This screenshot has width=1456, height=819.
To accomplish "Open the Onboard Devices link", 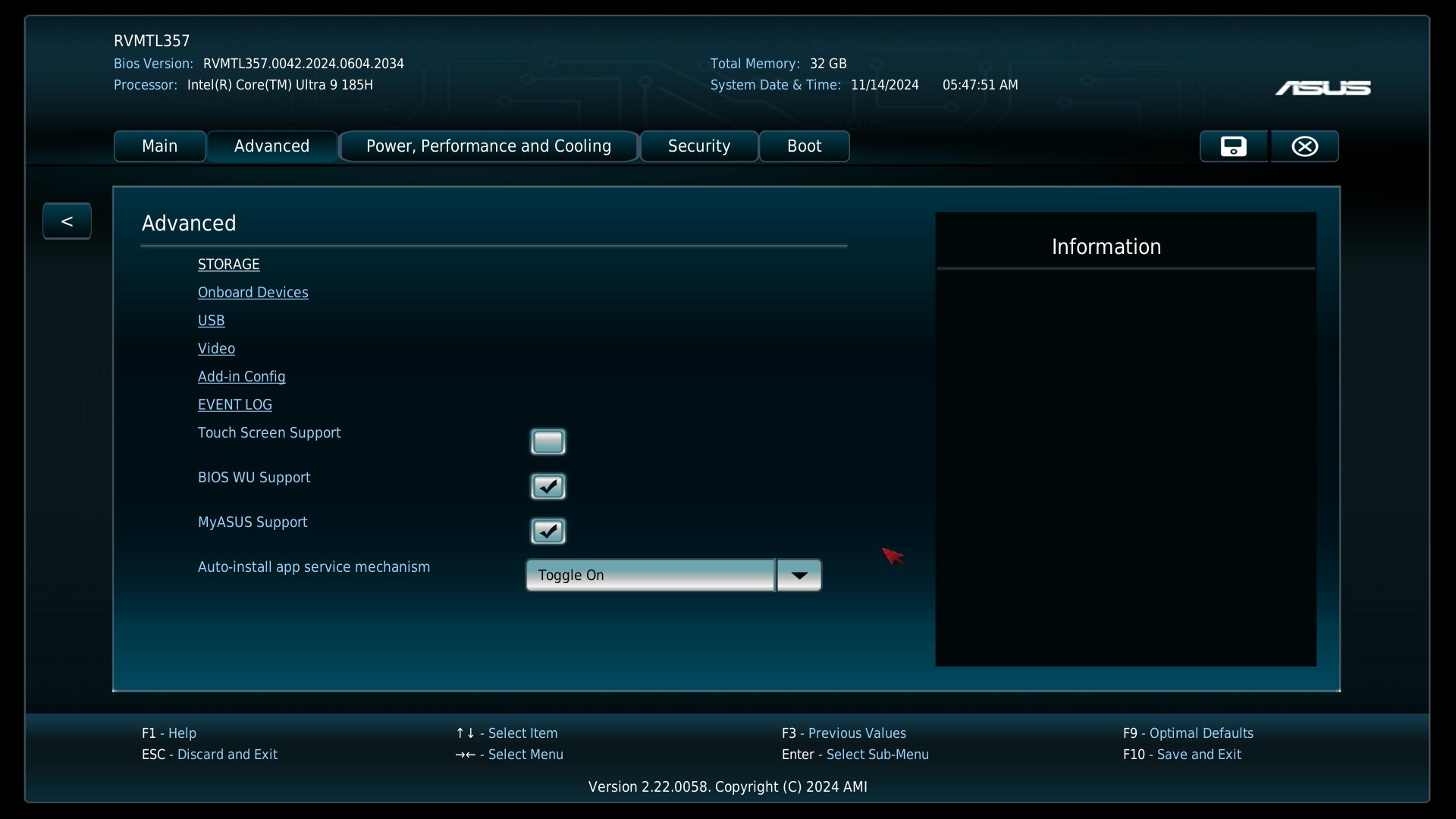I will tap(253, 293).
